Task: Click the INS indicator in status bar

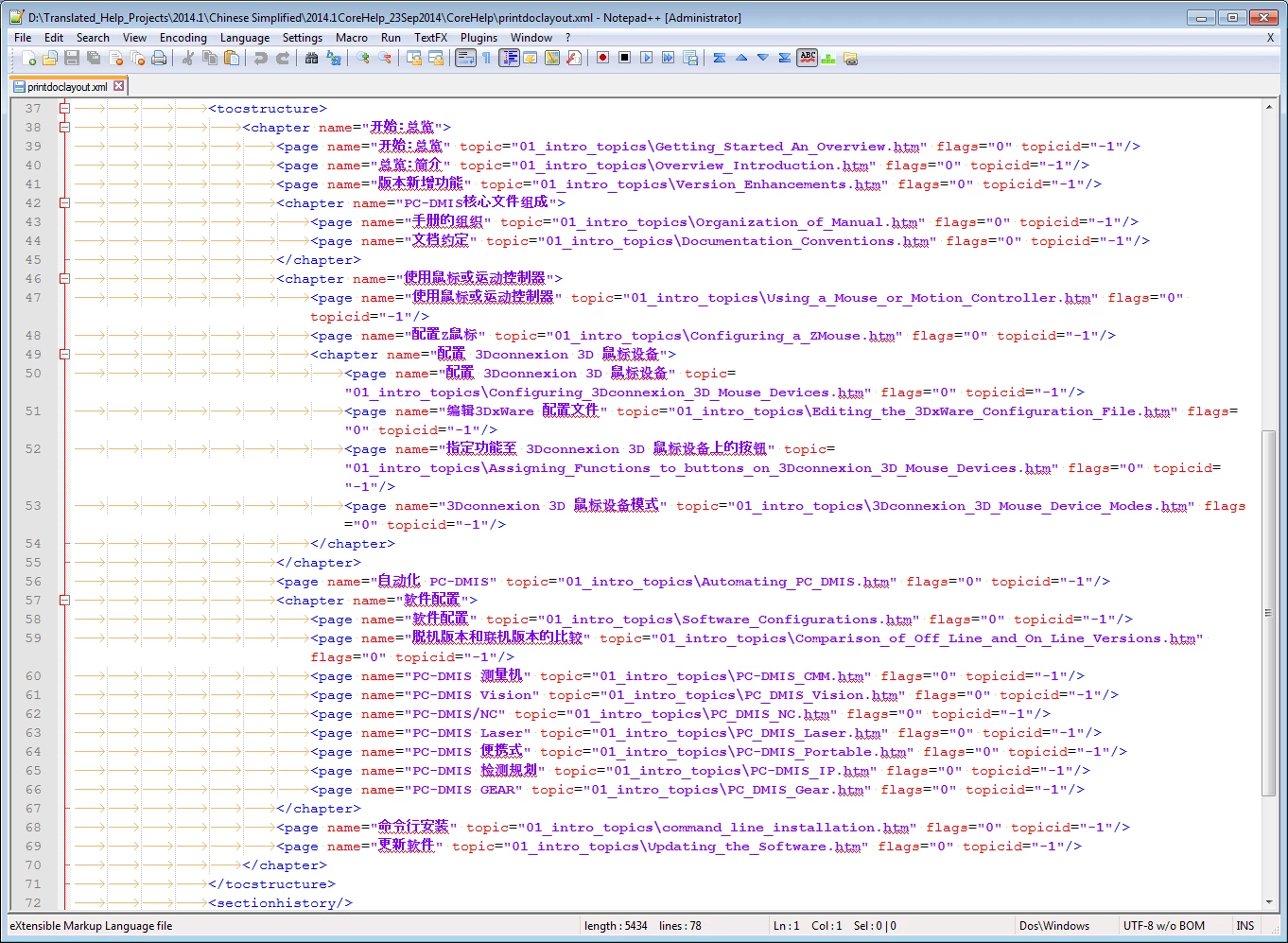Action: [1245, 926]
